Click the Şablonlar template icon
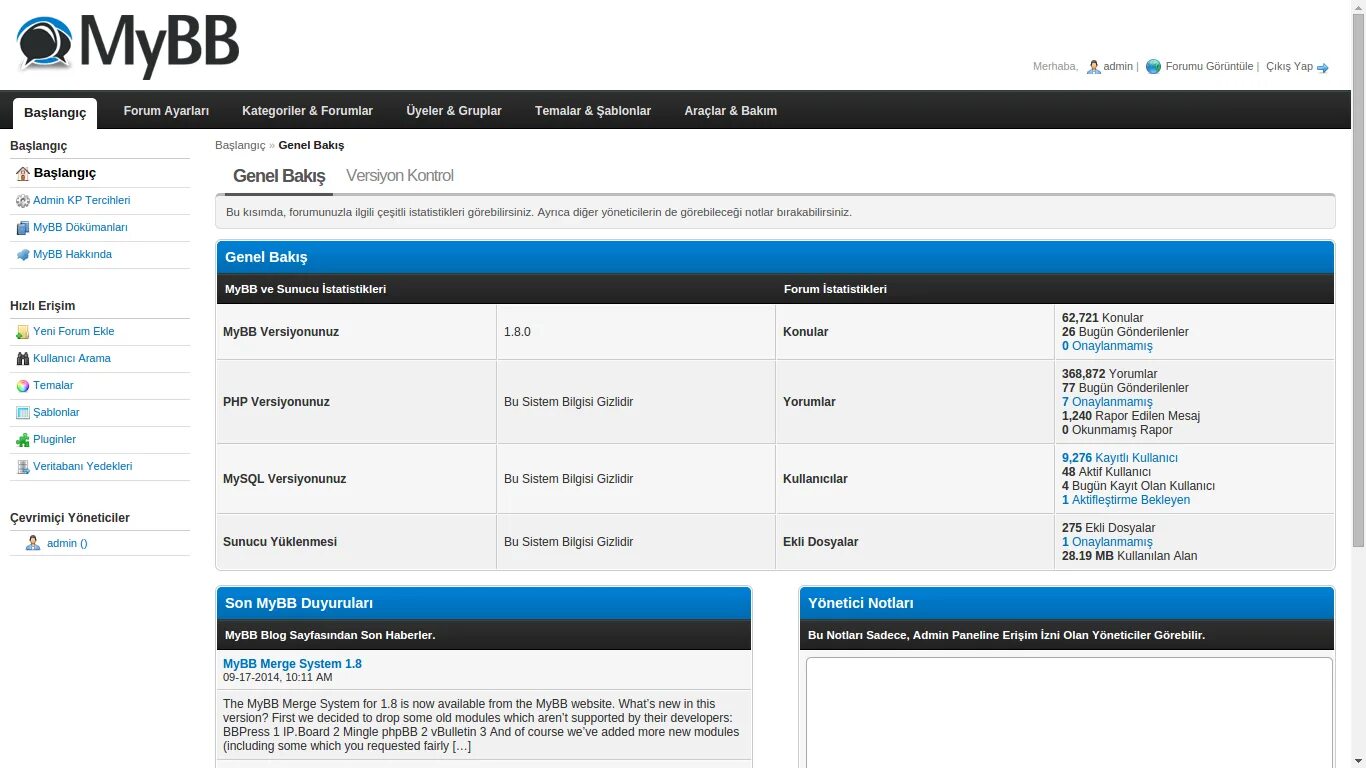The width and height of the screenshot is (1366, 768). [23, 412]
